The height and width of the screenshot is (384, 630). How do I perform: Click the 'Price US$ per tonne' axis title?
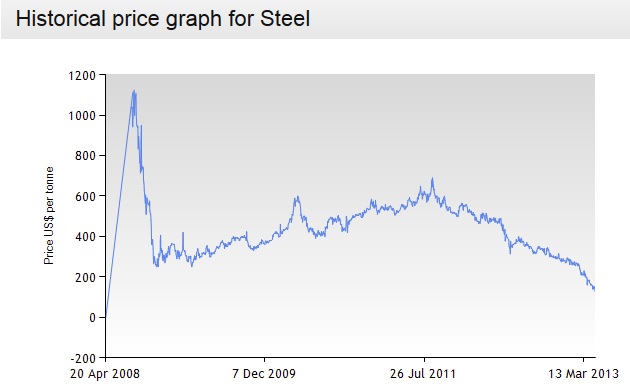click(49, 216)
